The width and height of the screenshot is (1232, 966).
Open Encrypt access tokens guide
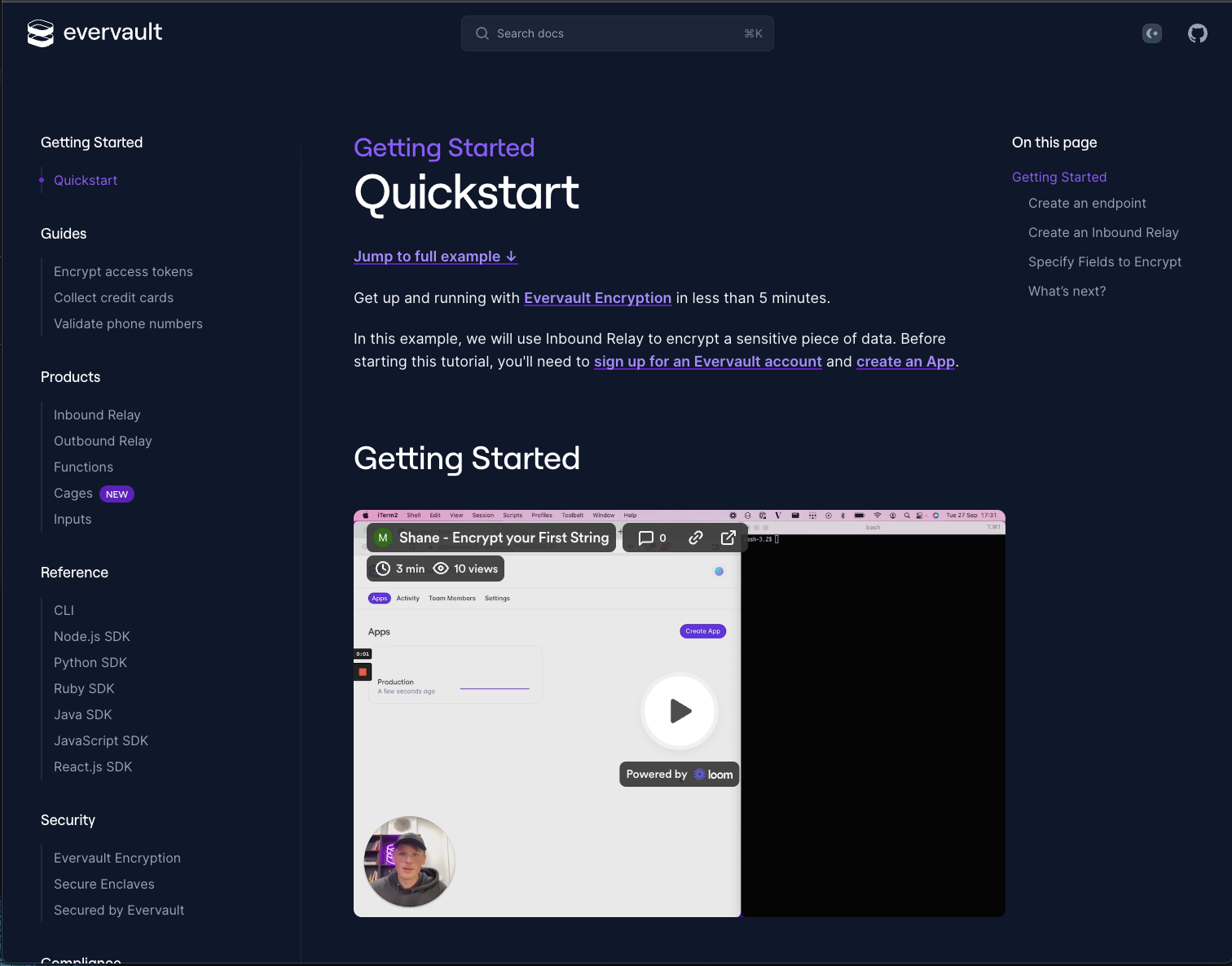123,272
